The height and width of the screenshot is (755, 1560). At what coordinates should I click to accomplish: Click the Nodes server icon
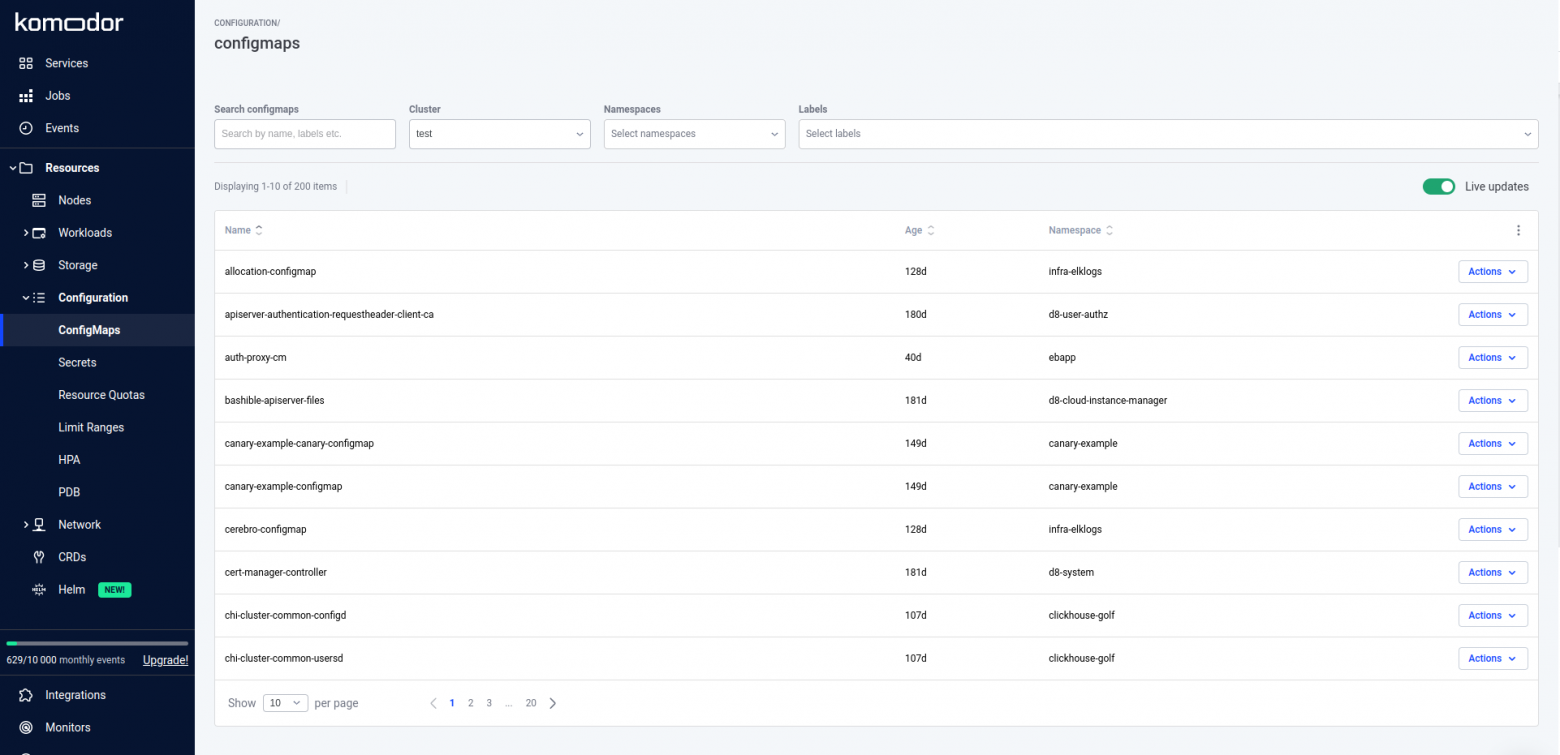pos(39,200)
